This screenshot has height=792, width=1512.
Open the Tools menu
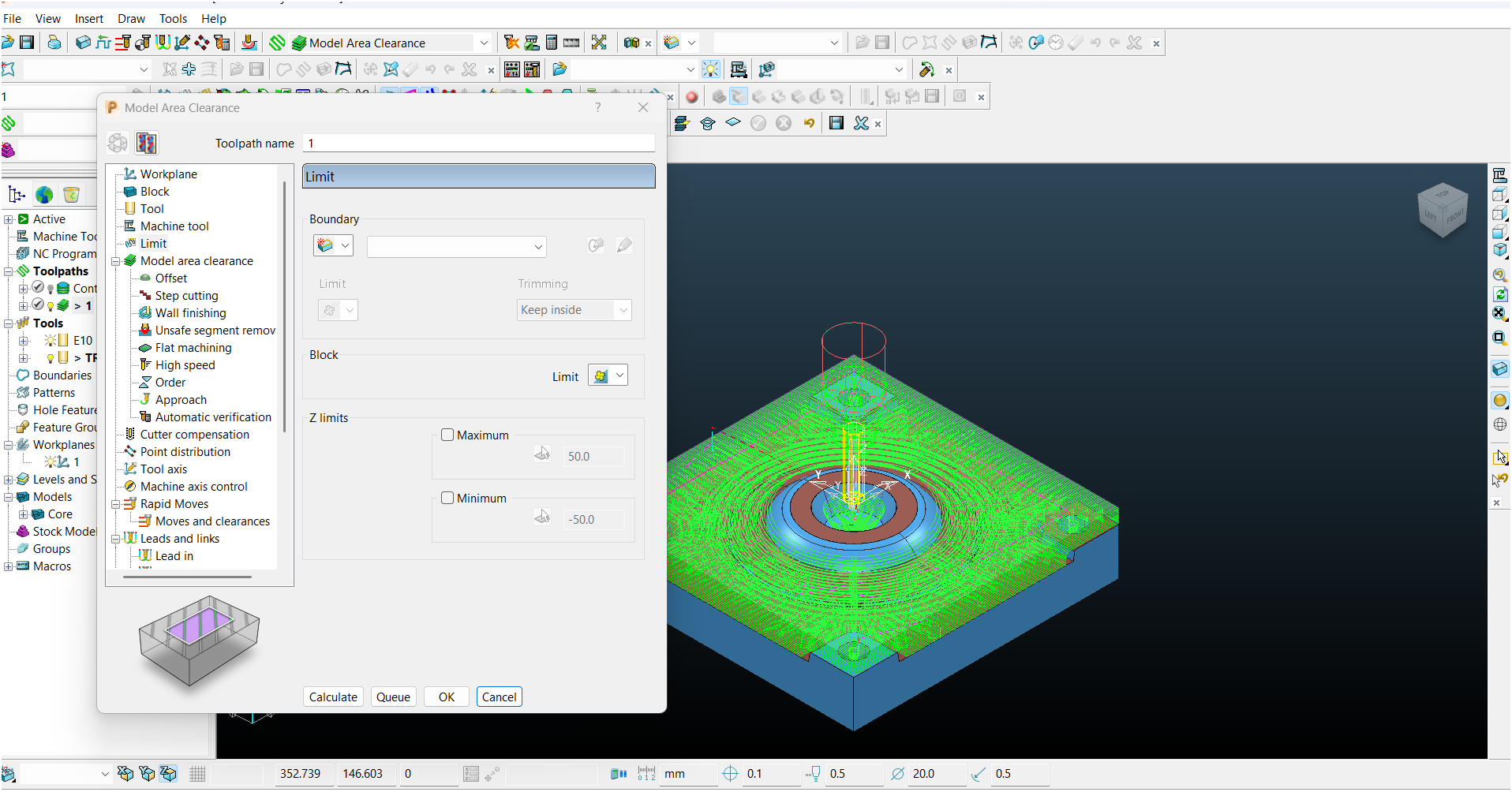[x=173, y=18]
